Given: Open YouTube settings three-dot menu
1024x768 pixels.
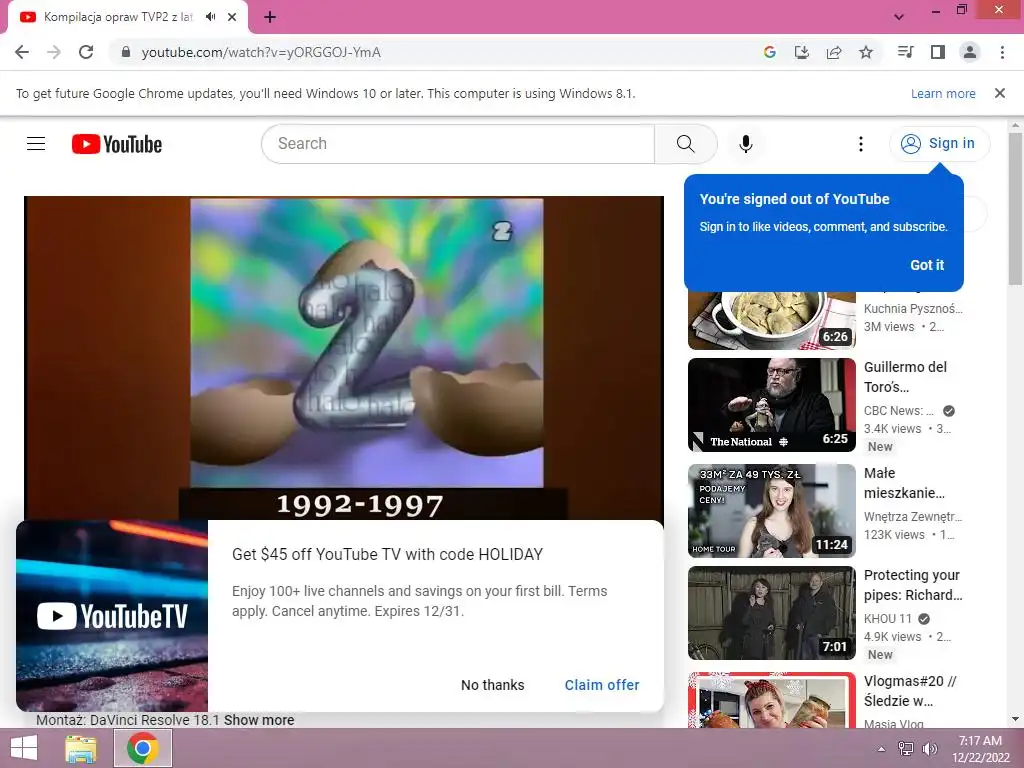Looking at the screenshot, I should coord(861,144).
